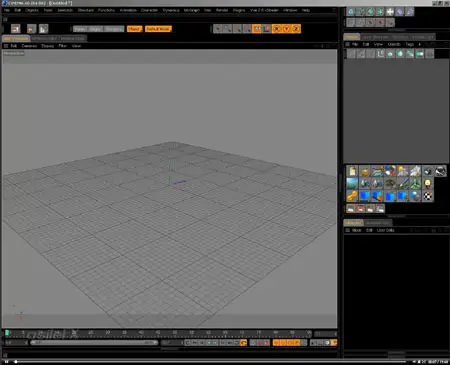Click the video seek bar handle

point(16,362)
